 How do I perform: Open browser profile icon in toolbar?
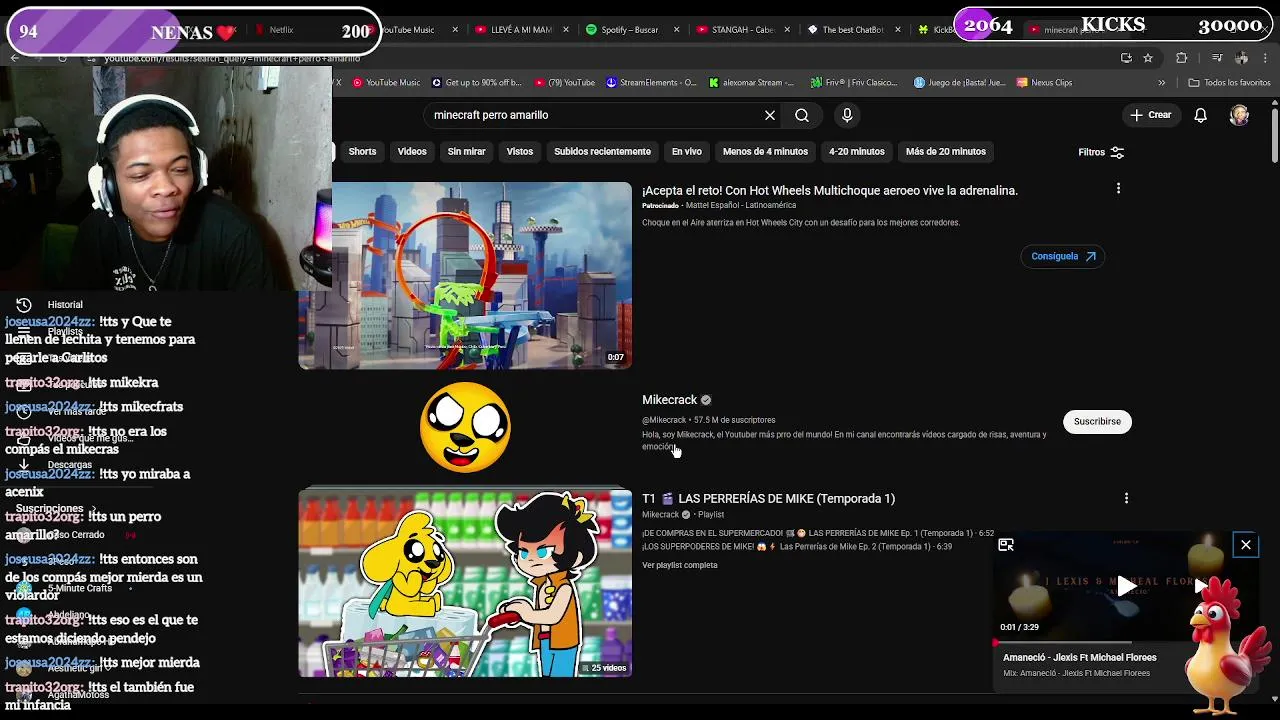[x=1242, y=58]
